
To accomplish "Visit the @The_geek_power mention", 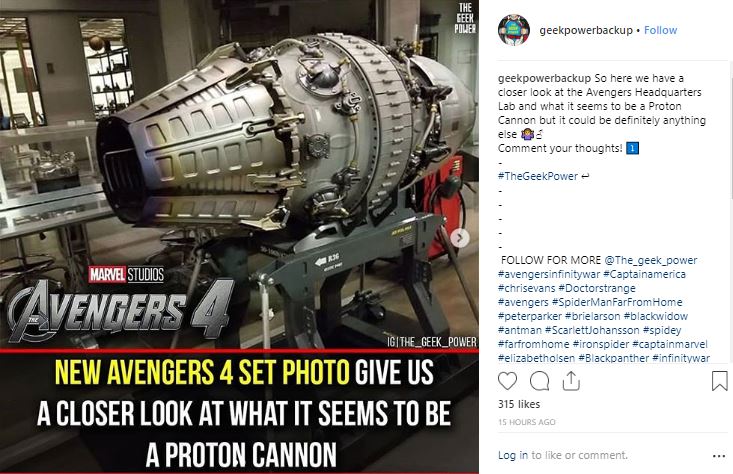I will tap(650, 260).
